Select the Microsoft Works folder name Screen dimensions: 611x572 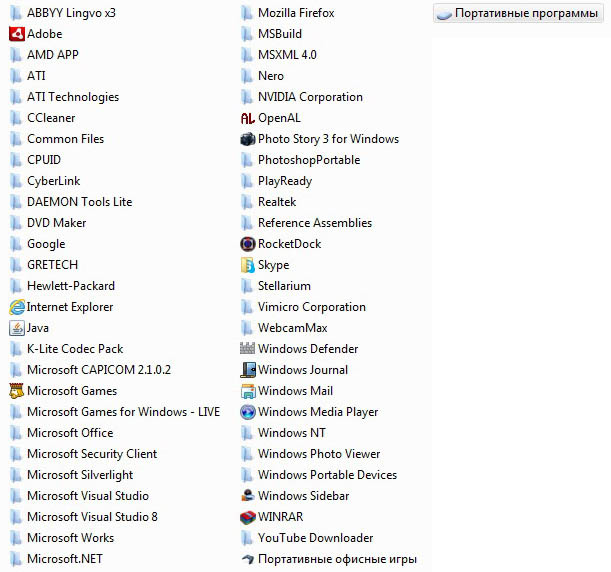tap(71, 538)
